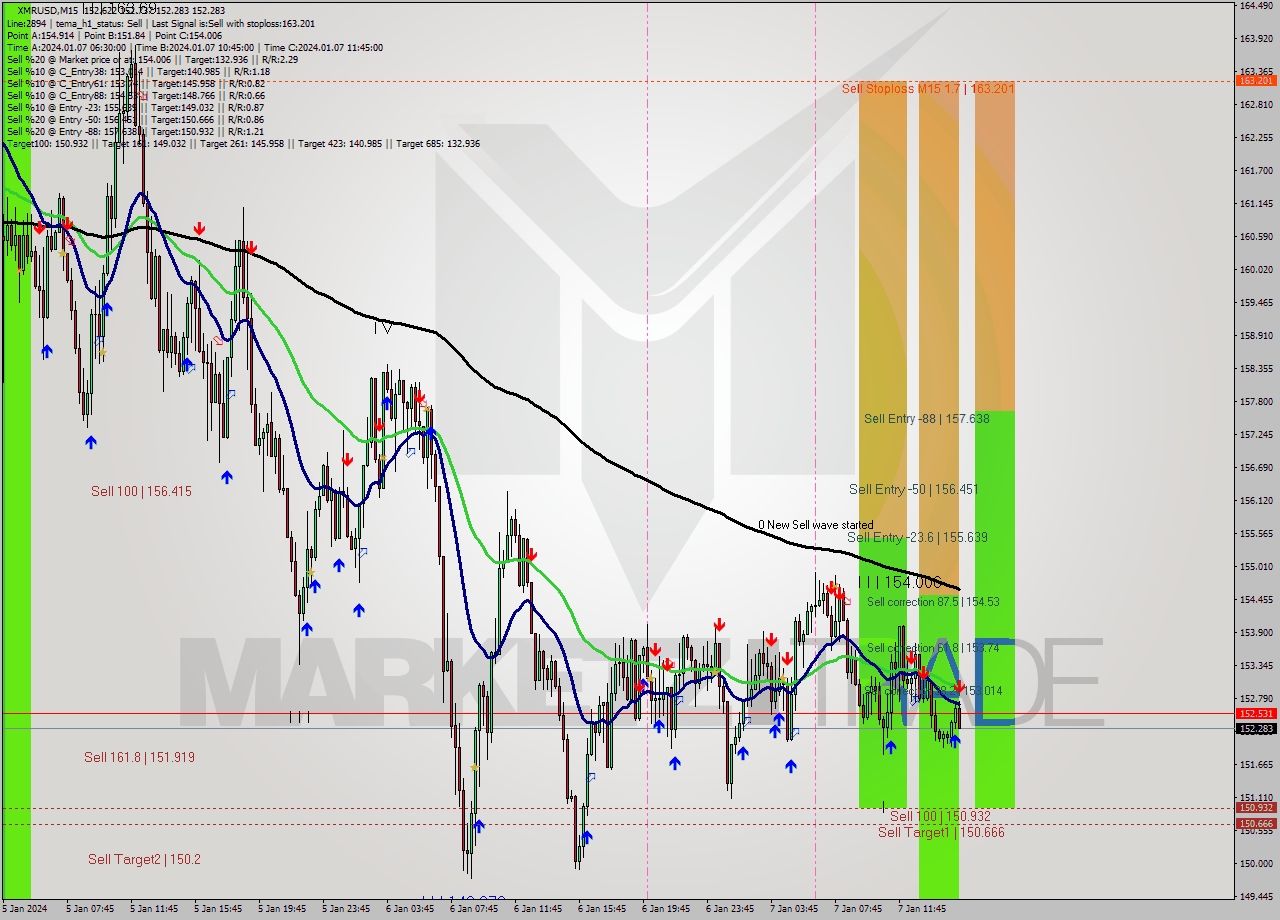Click the 5 Jan 15:45 time label
This screenshot has width=1280, height=920.
coord(218,909)
